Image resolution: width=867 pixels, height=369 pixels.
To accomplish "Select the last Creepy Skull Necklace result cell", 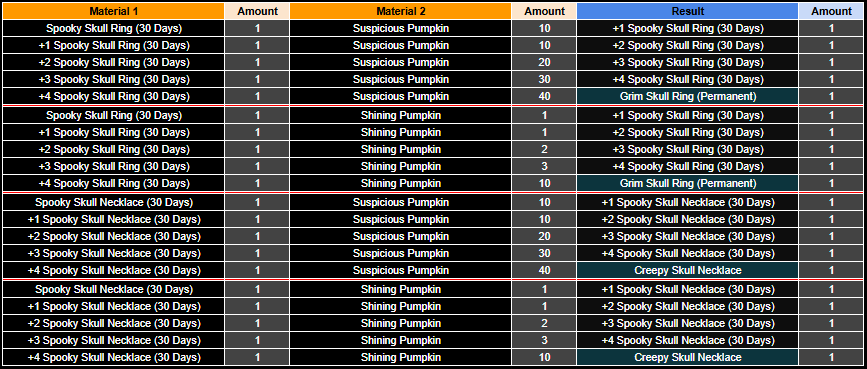I will [x=687, y=357].
